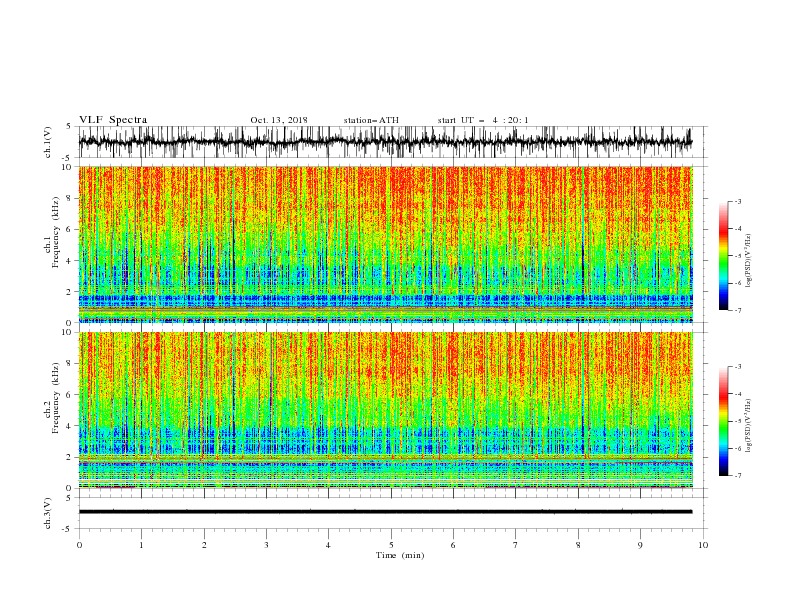Screen dimensions: 792x612
Task: Select the "start UT = 4 :20: 1" text
Action: click(483, 120)
